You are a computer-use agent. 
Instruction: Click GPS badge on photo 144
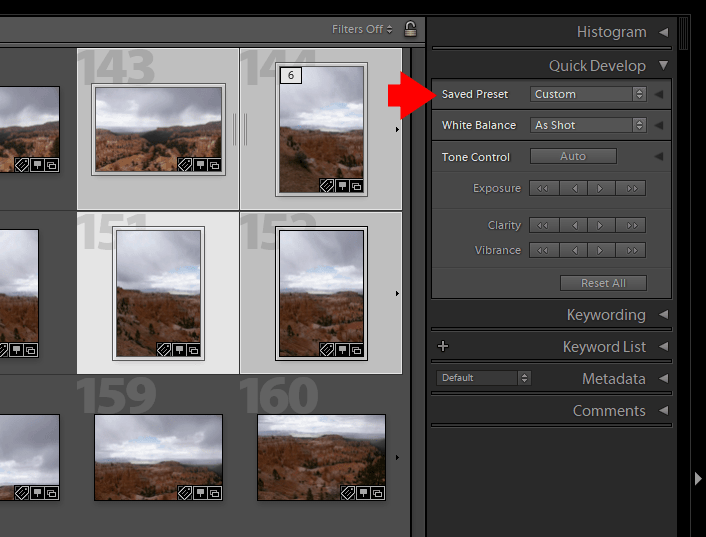click(342, 185)
